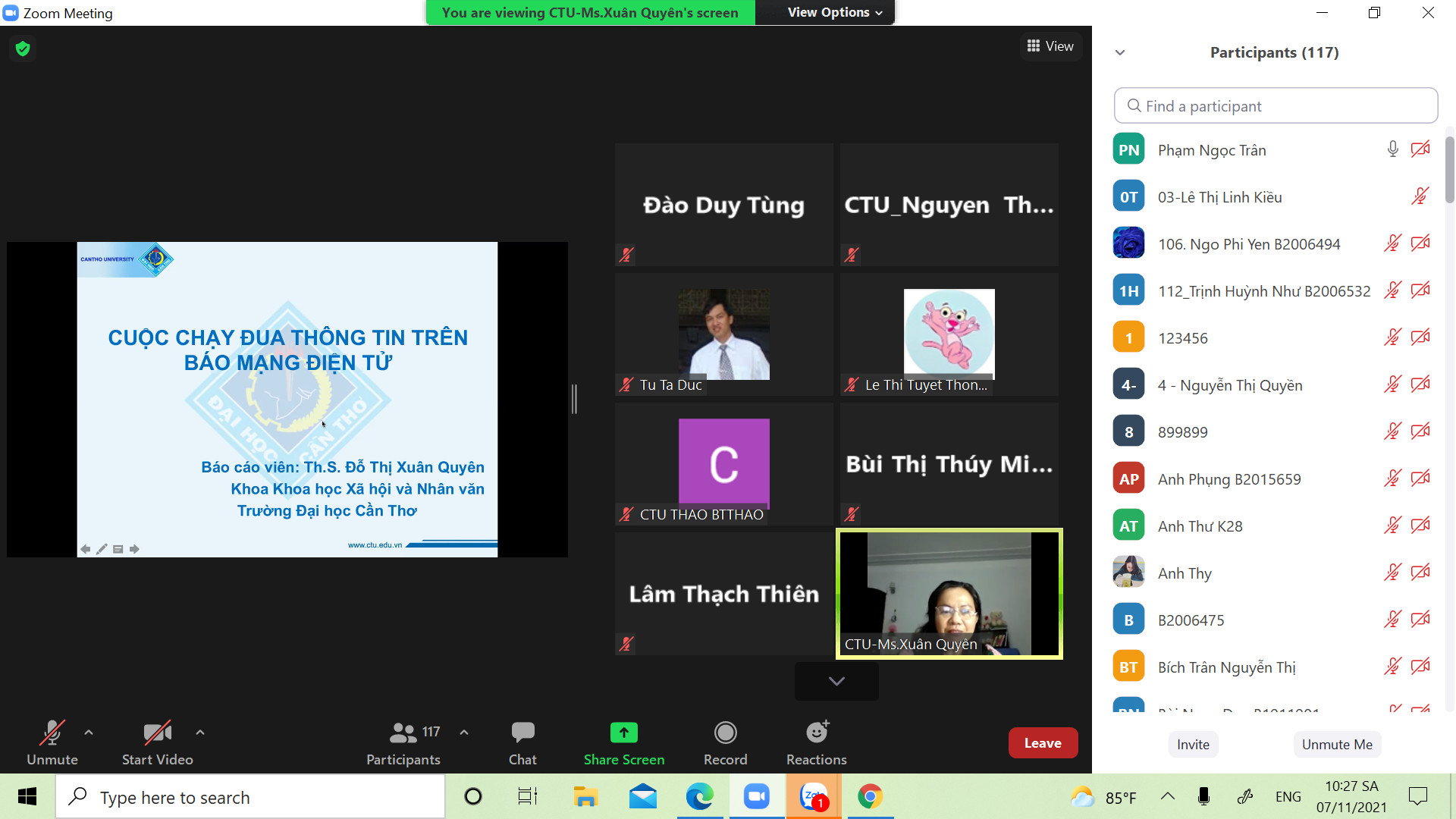Unmute the microphone in the toolbar
The height and width of the screenshot is (819, 1456).
(x=52, y=733)
